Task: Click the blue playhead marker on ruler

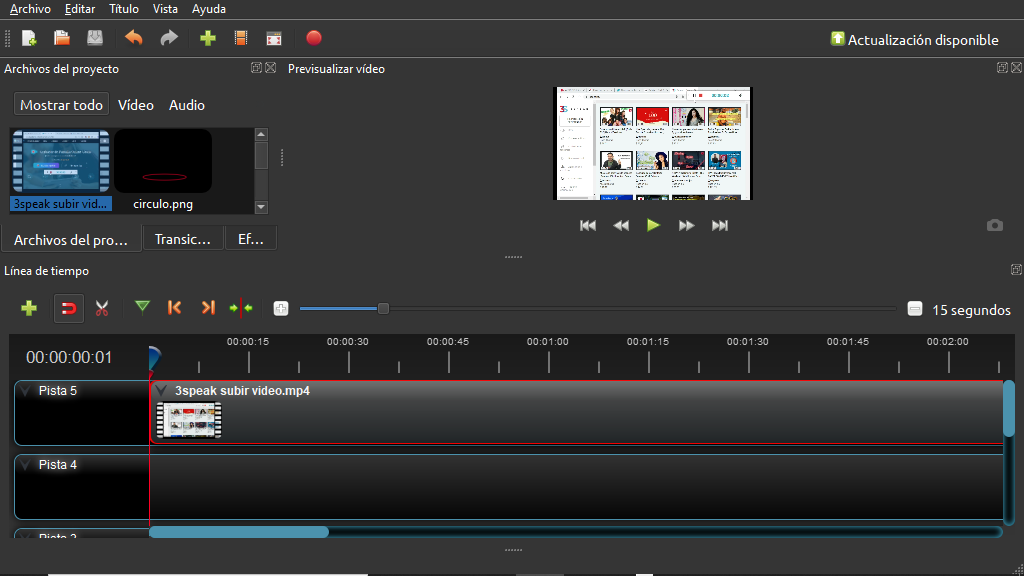Action: tap(154, 359)
